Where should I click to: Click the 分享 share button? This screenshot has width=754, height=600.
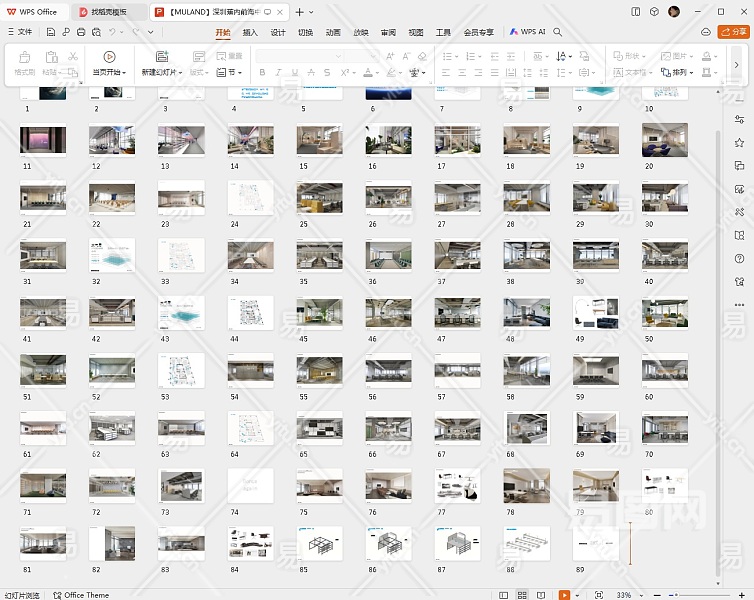point(733,32)
